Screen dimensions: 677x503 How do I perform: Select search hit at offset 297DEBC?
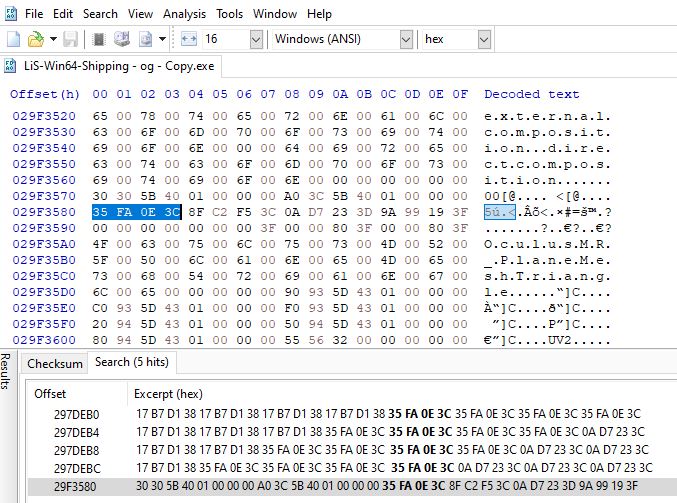point(351,468)
